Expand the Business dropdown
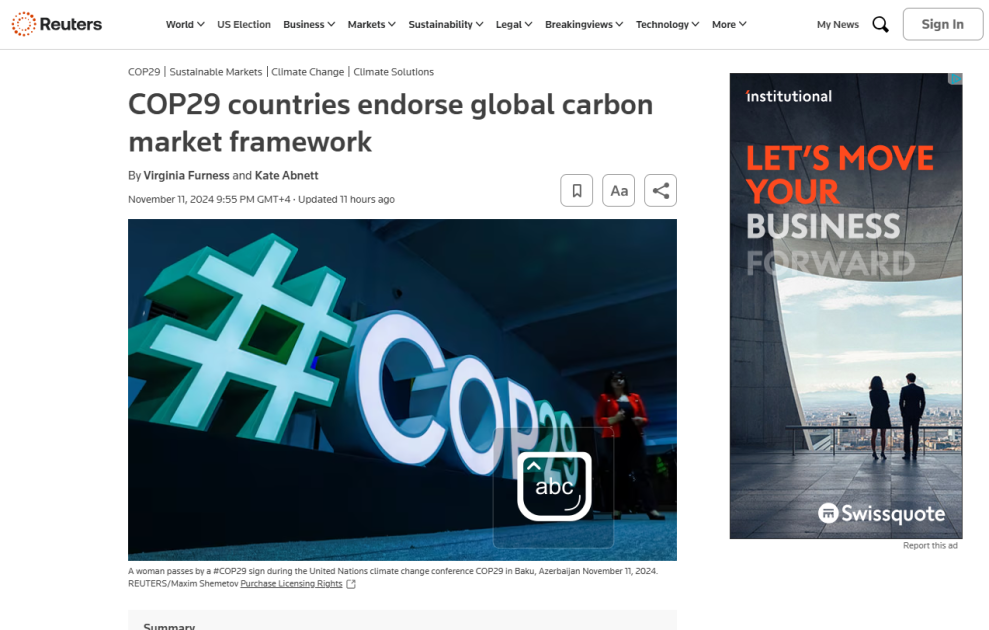 pos(308,25)
